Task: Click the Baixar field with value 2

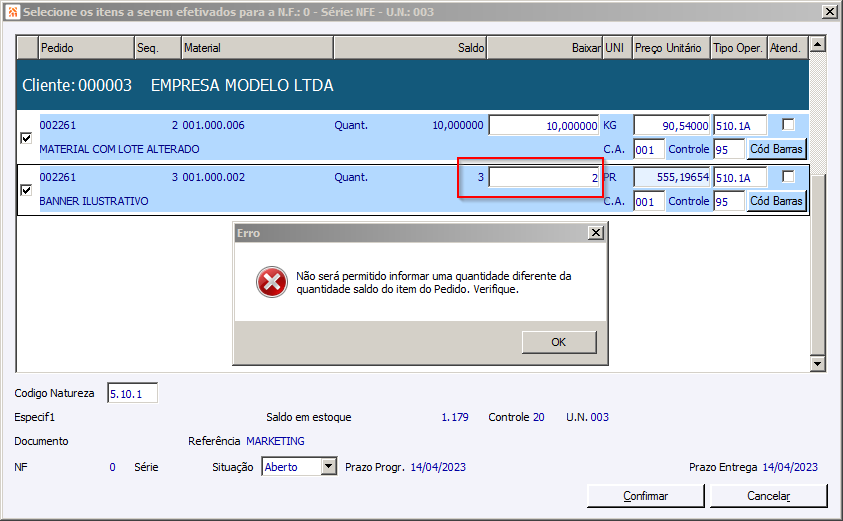Action: pyautogui.click(x=544, y=177)
